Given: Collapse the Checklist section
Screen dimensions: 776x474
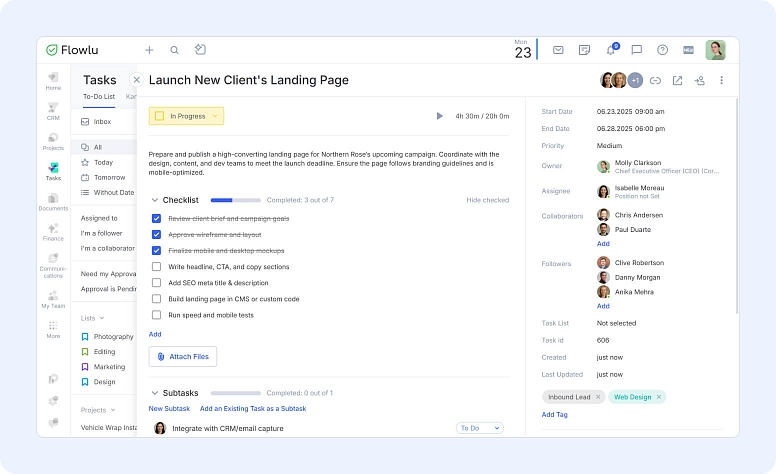Looking at the screenshot, I should [x=154, y=200].
